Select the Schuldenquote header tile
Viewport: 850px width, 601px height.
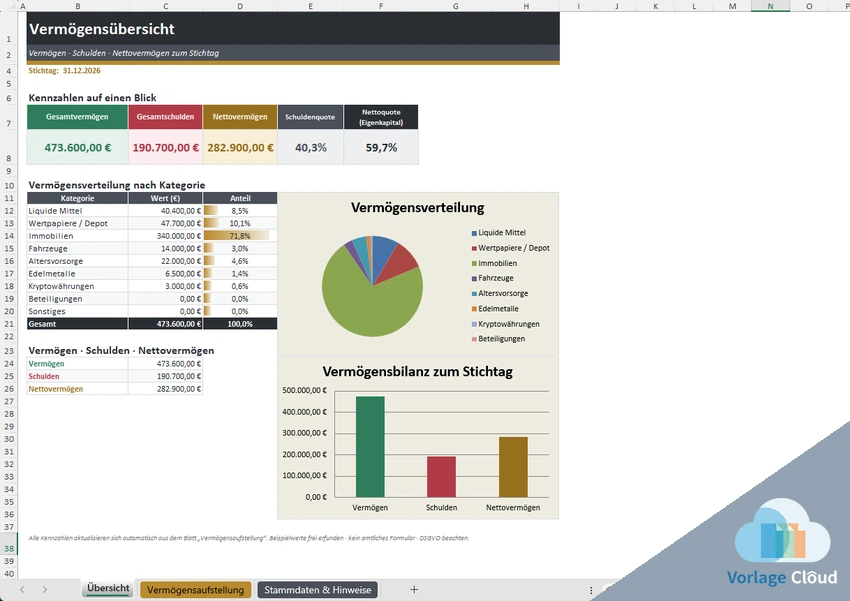point(310,117)
